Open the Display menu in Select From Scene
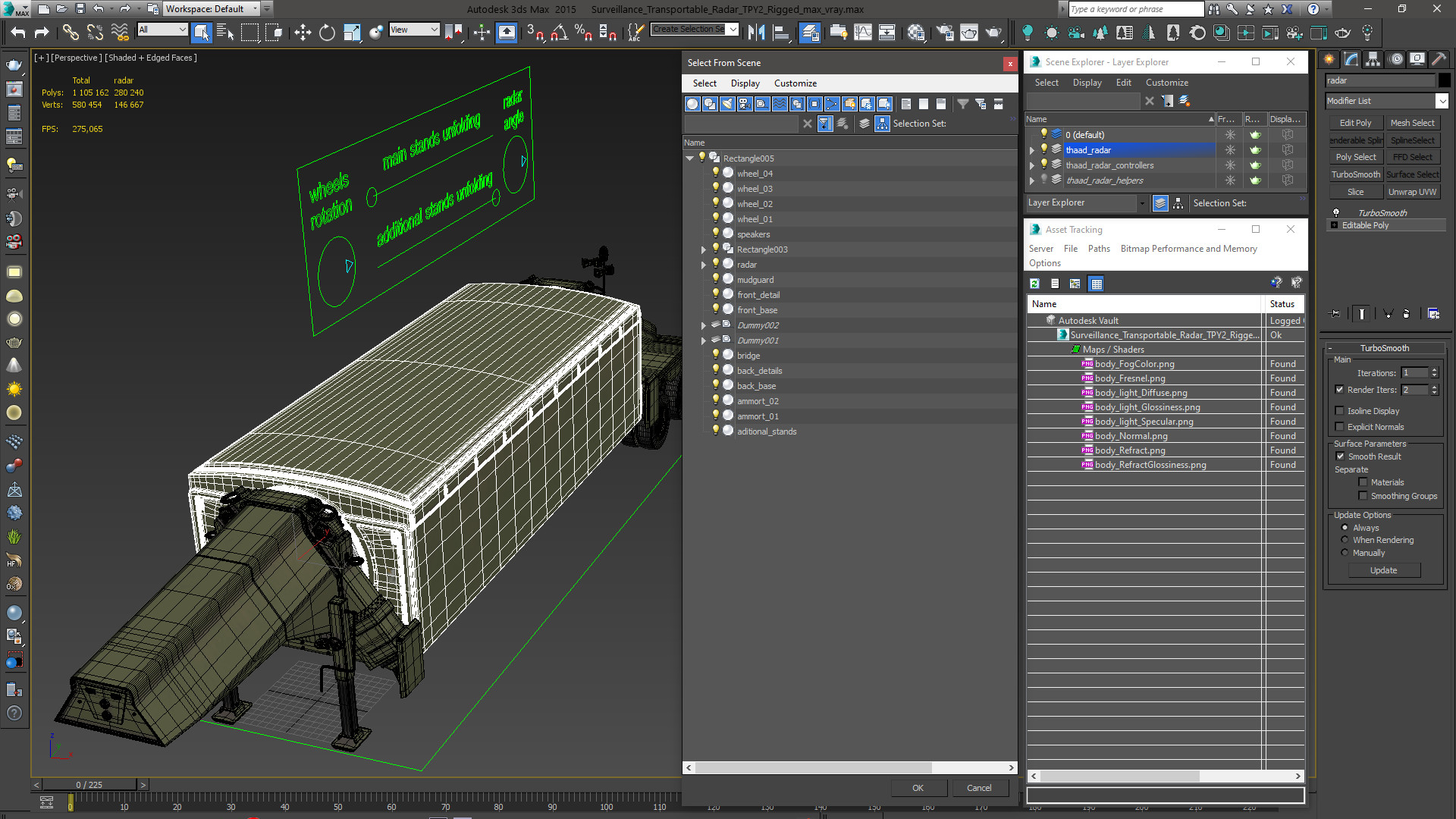Image resolution: width=1456 pixels, height=819 pixels. pyautogui.click(x=745, y=83)
